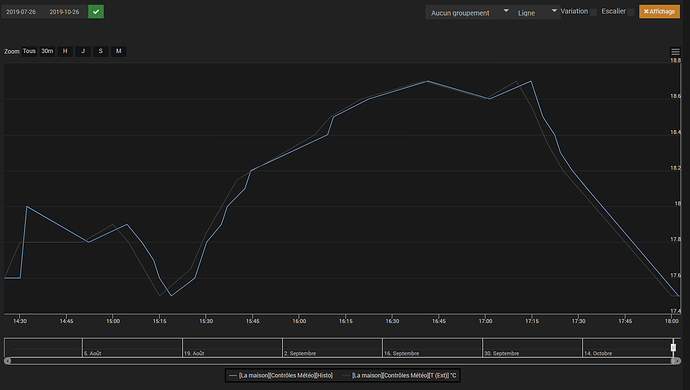
Task: Select the M zoom button
Action: 118,51
